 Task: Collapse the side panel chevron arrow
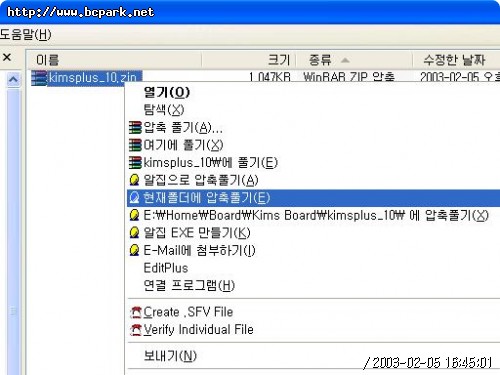point(13,79)
